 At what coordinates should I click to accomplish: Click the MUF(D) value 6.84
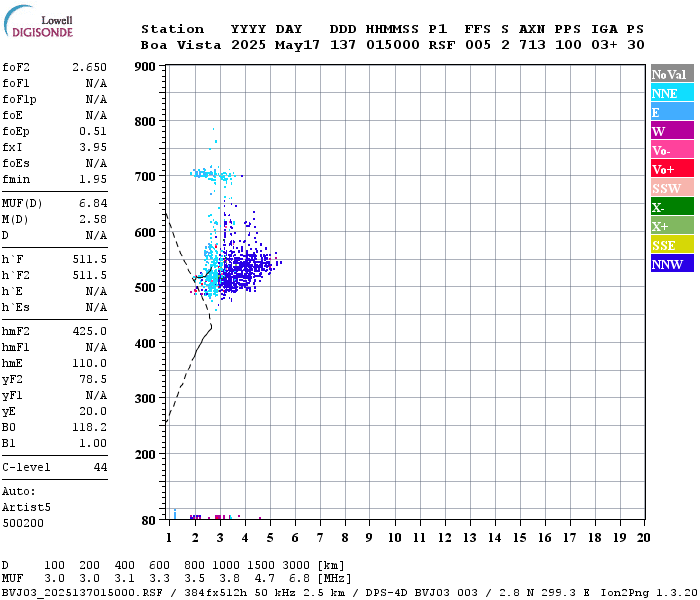93,204
